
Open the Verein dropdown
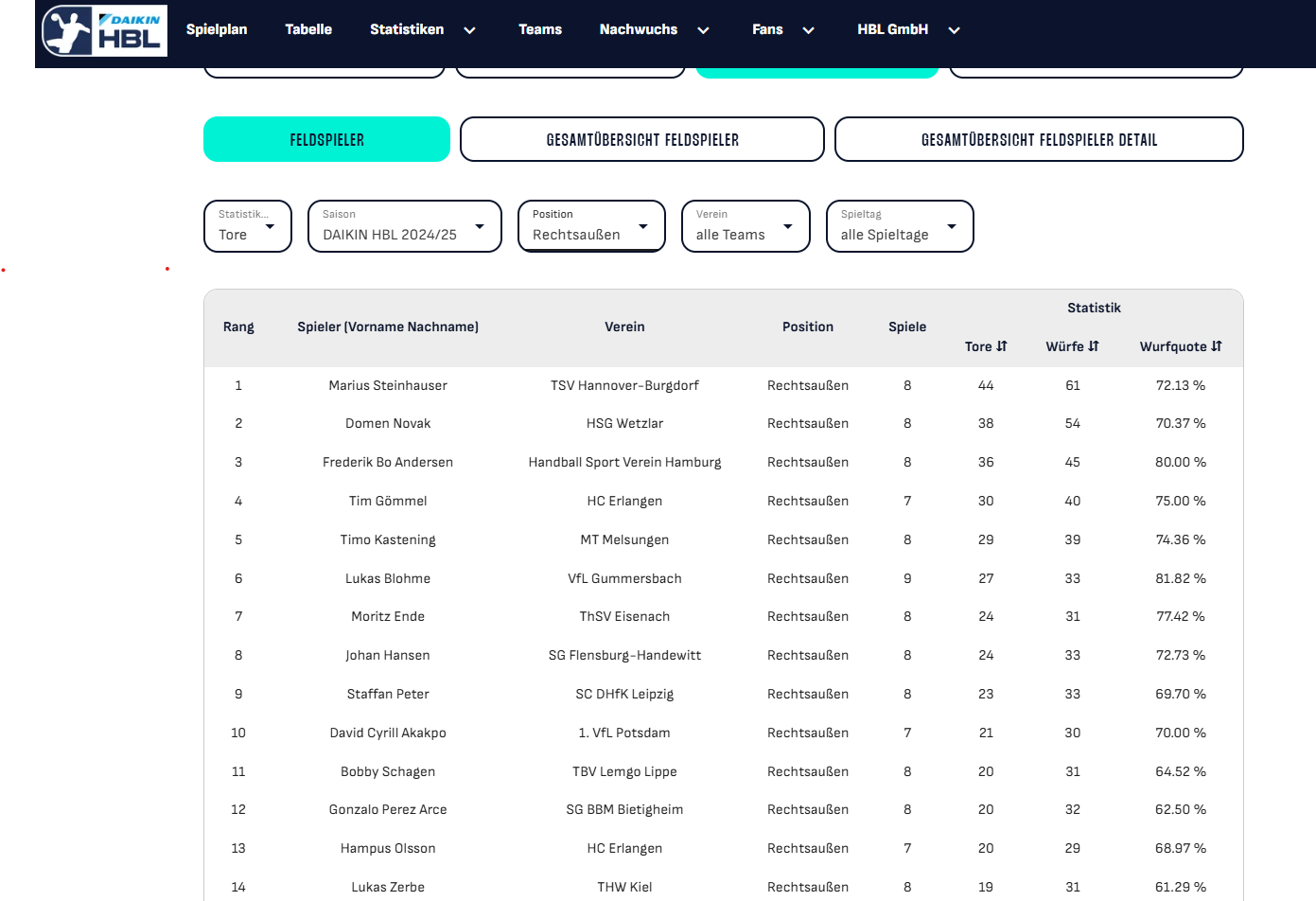click(x=746, y=226)
